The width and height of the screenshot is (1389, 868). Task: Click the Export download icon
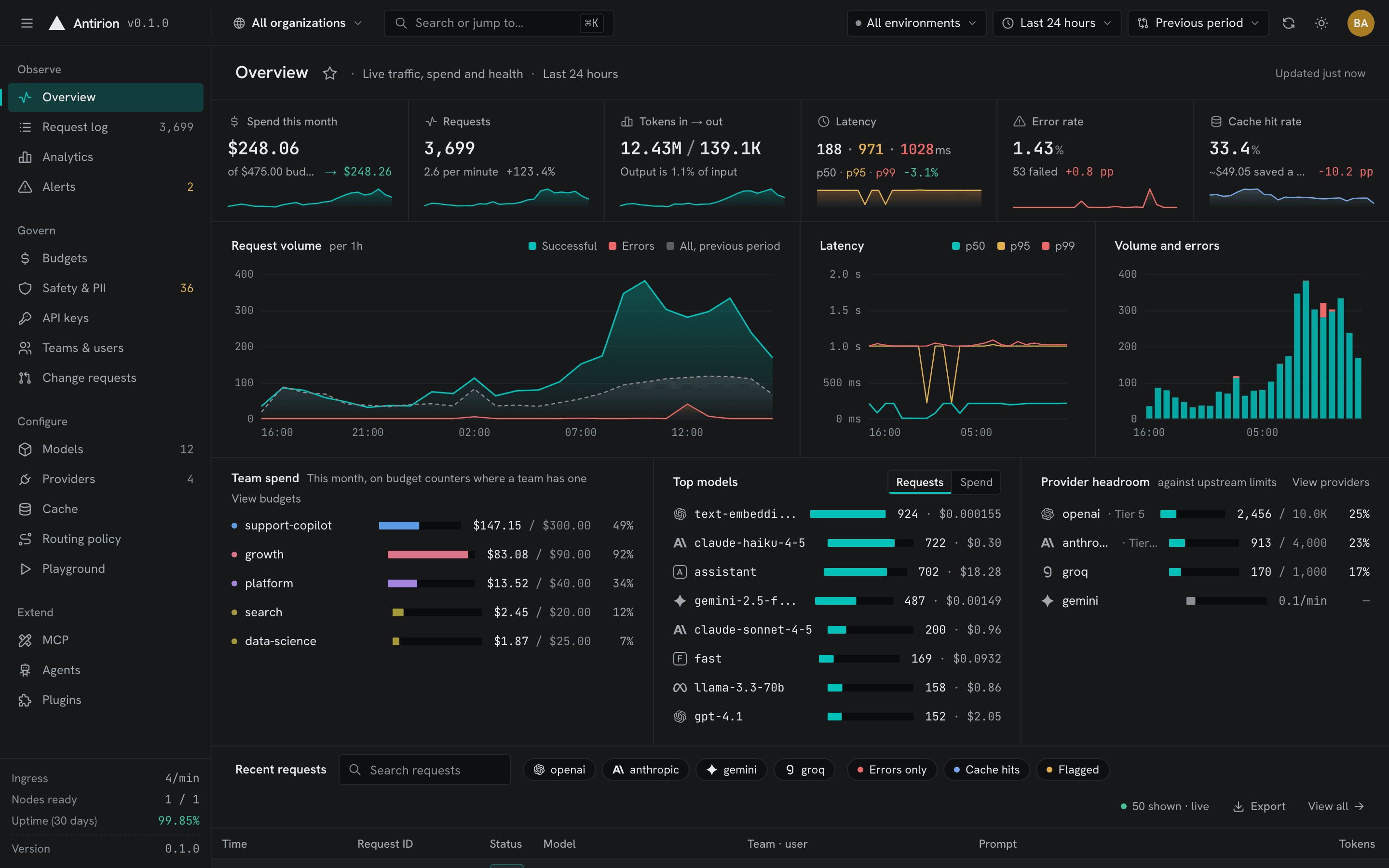coord(1239,807)
